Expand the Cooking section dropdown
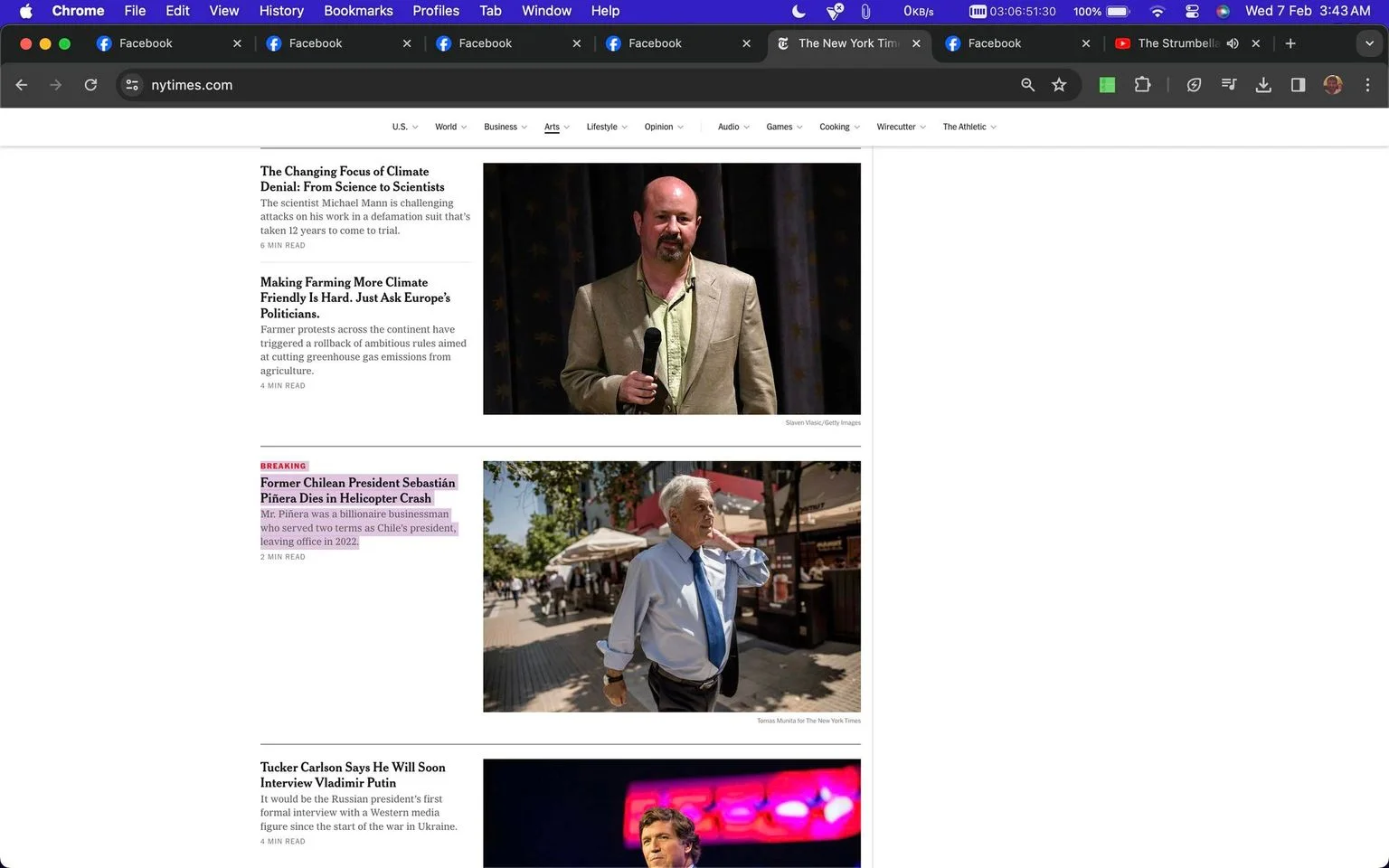Viewport: 1389px width, 868px height. (839, 127)
